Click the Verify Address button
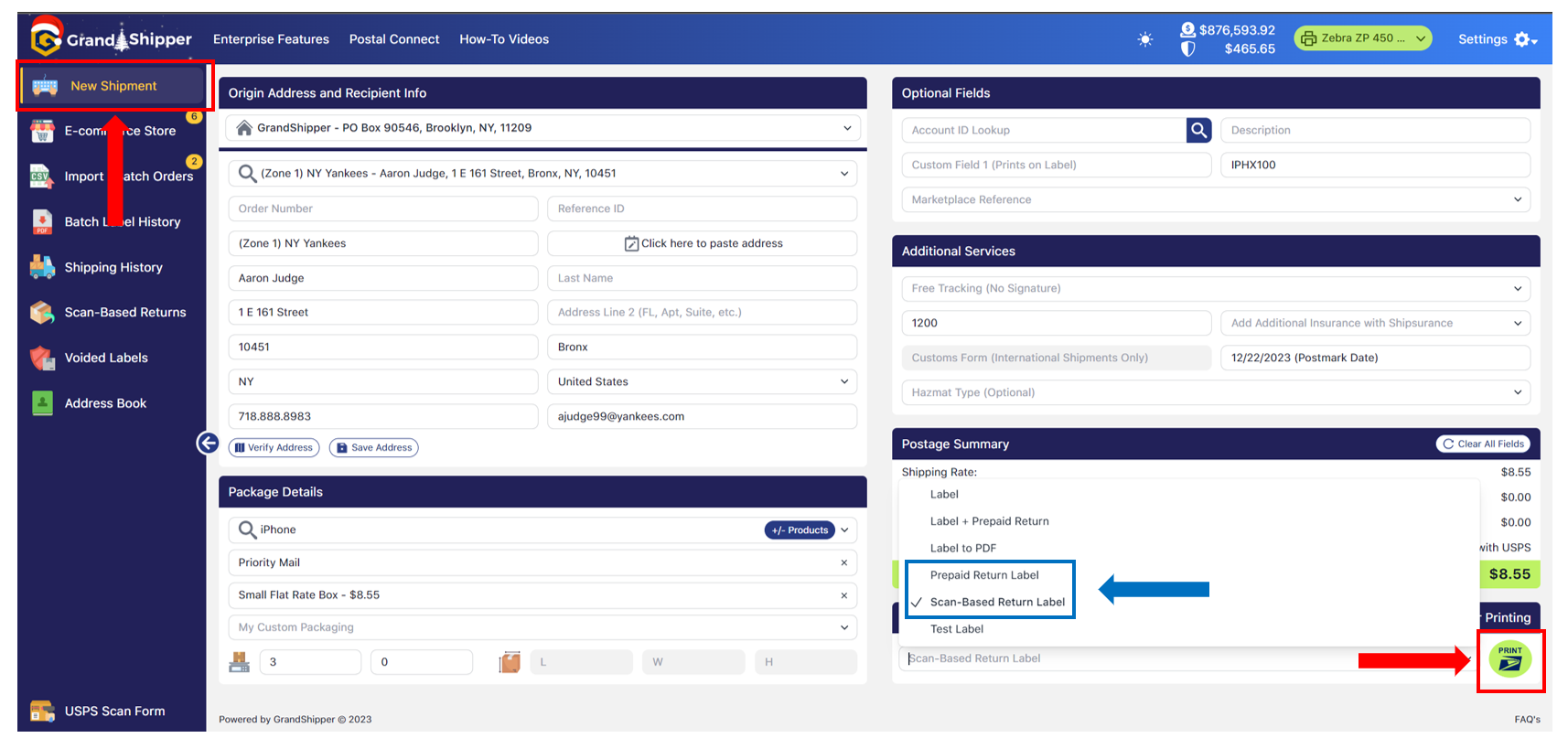The width and height of the screenshot is (1568, 738). coord(274,447)
